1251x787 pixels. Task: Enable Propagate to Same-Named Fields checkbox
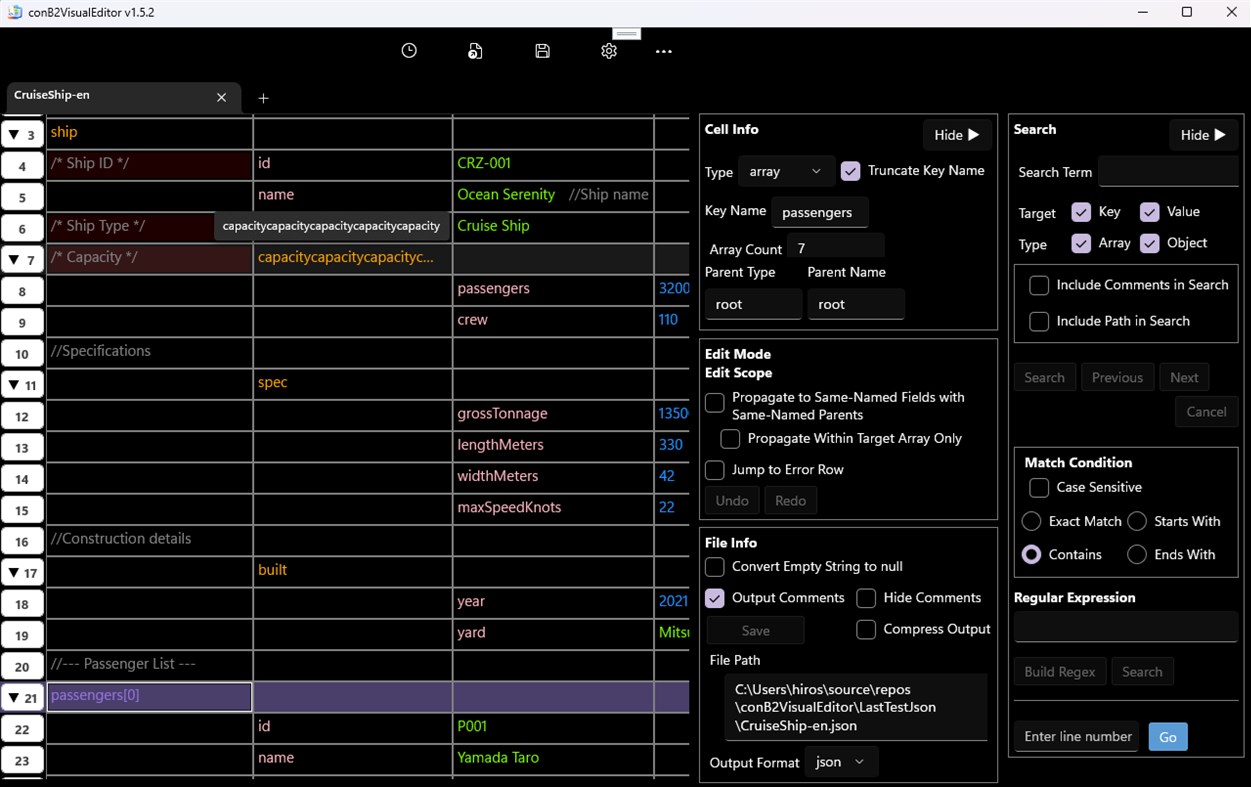pos(715,402)
